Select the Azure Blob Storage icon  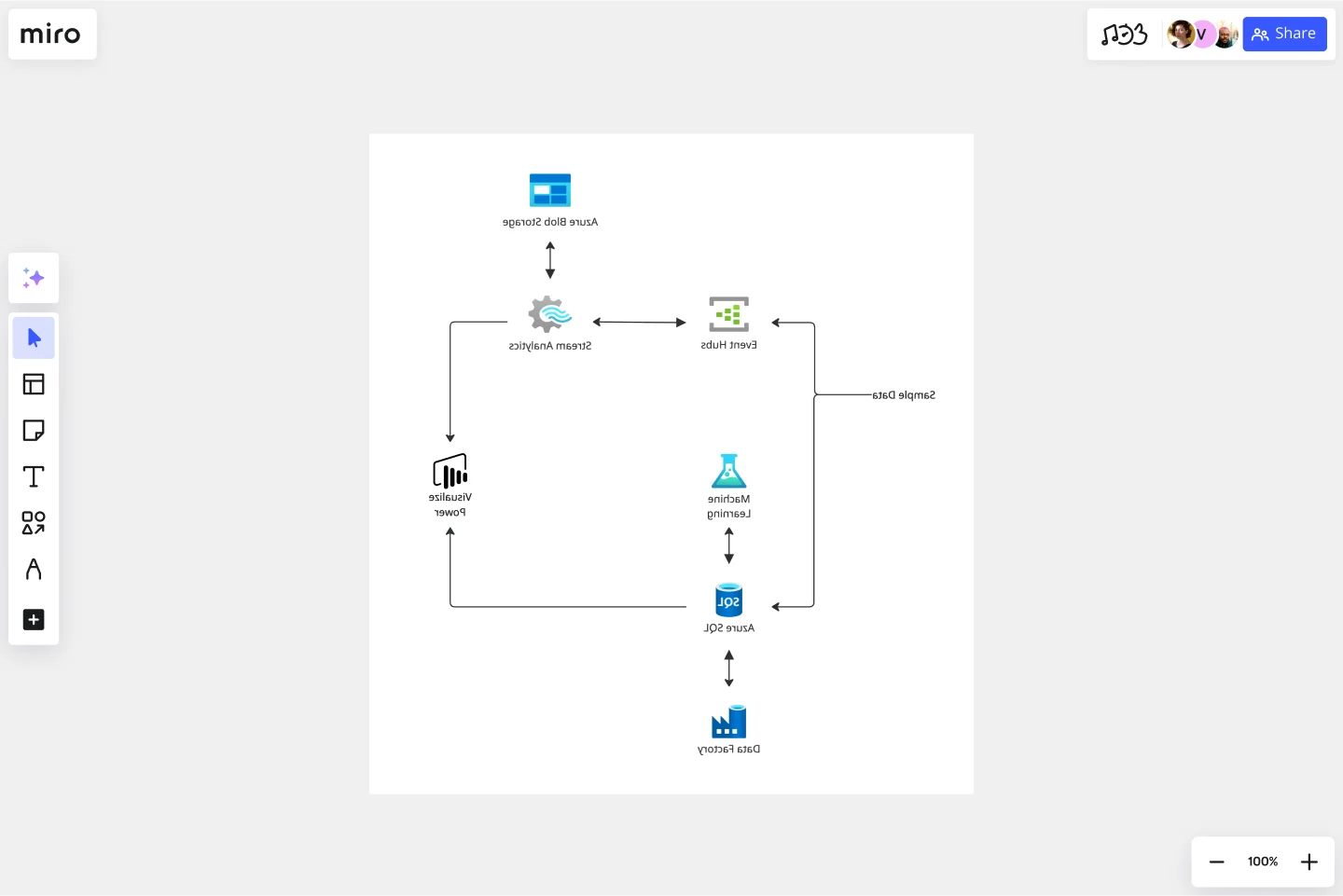(550, 190)
